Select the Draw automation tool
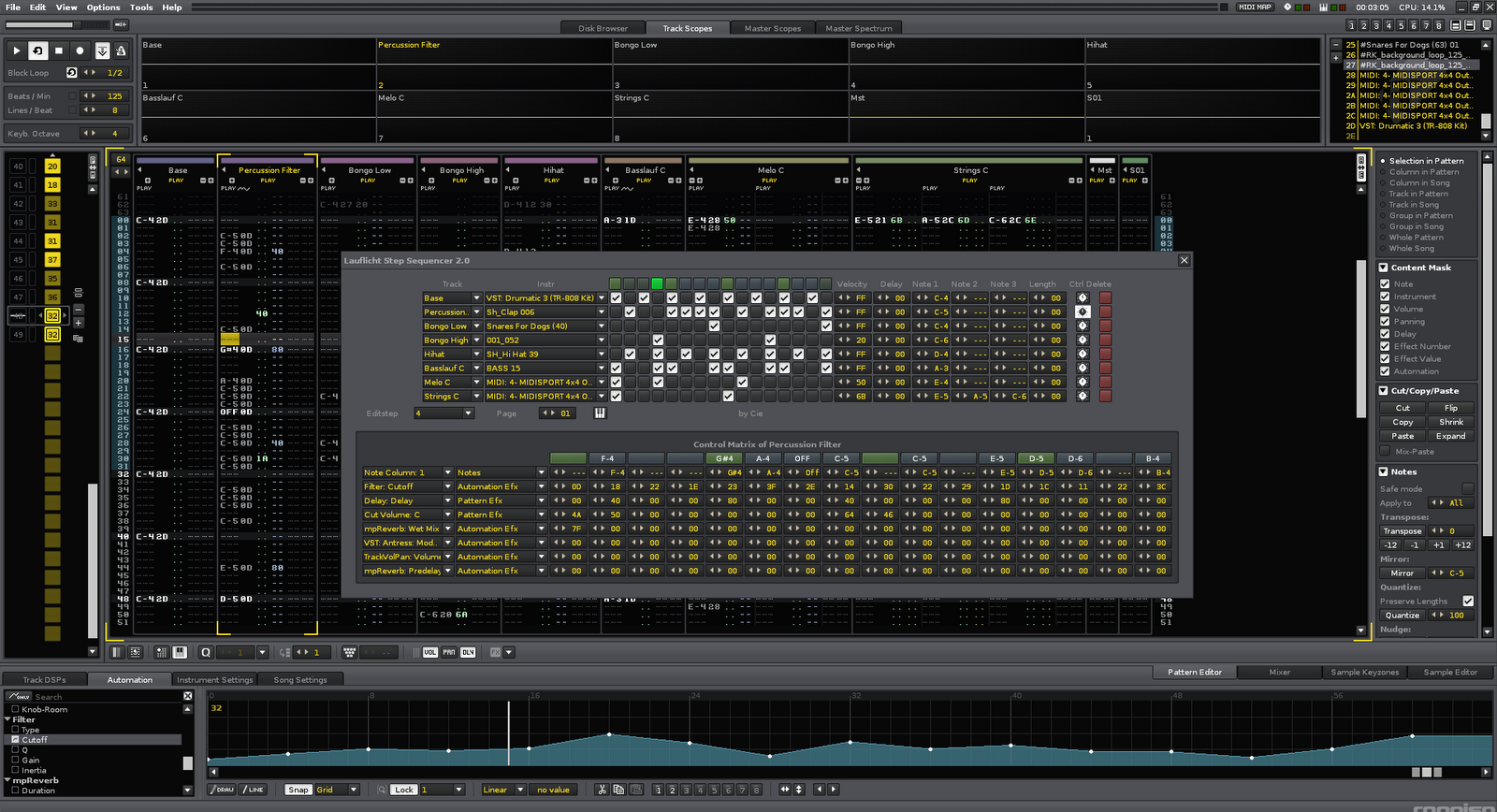This screenshot has width=1497, height=812. 224,790
